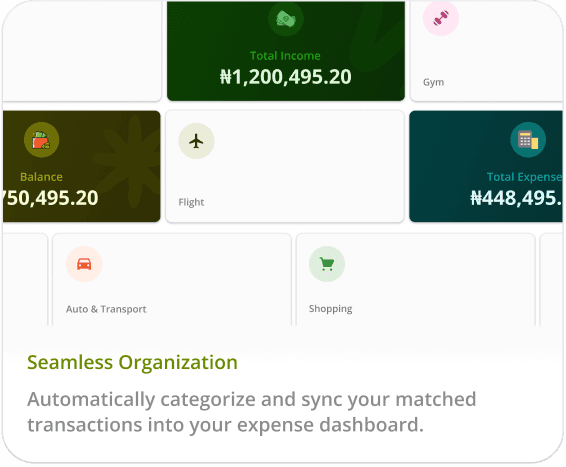Click the Total Expense label text

pyautogui.click(x=524, y=177)
